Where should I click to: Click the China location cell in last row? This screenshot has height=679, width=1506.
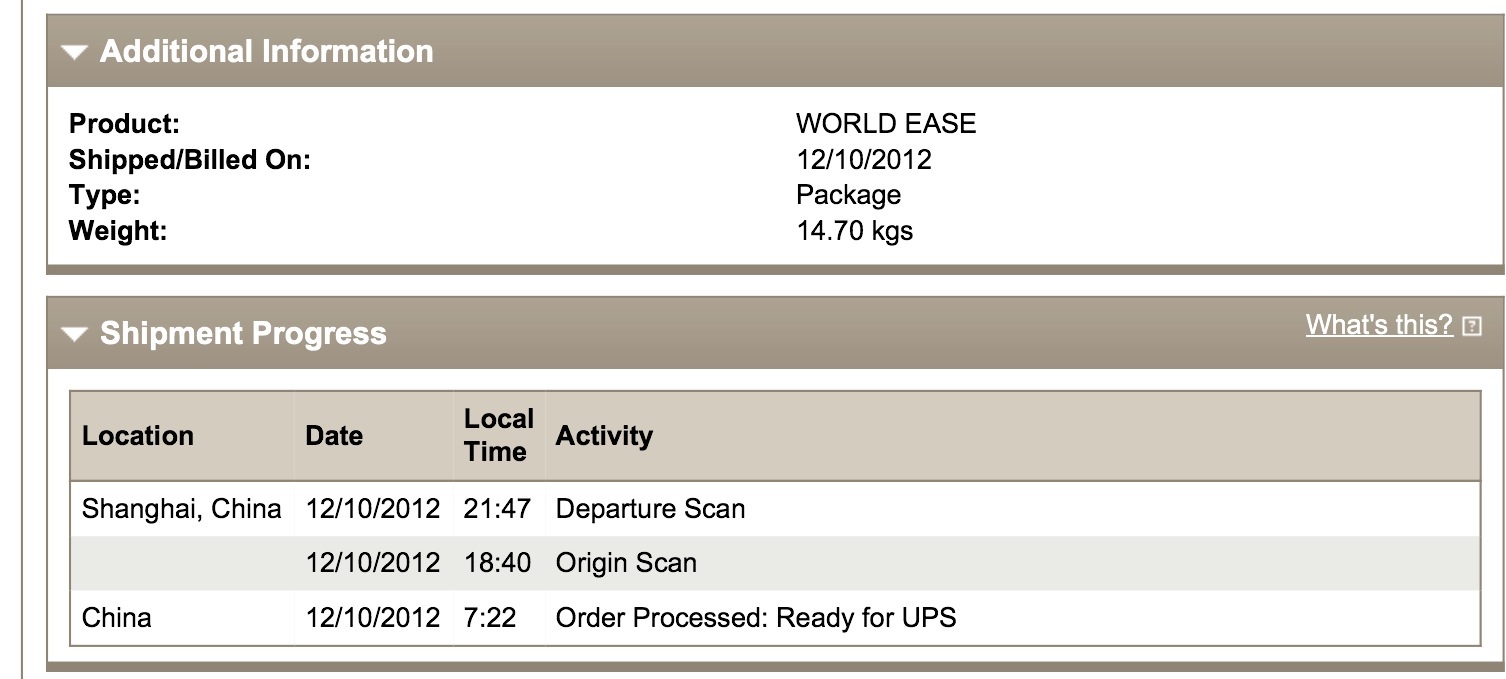point(116,618)
